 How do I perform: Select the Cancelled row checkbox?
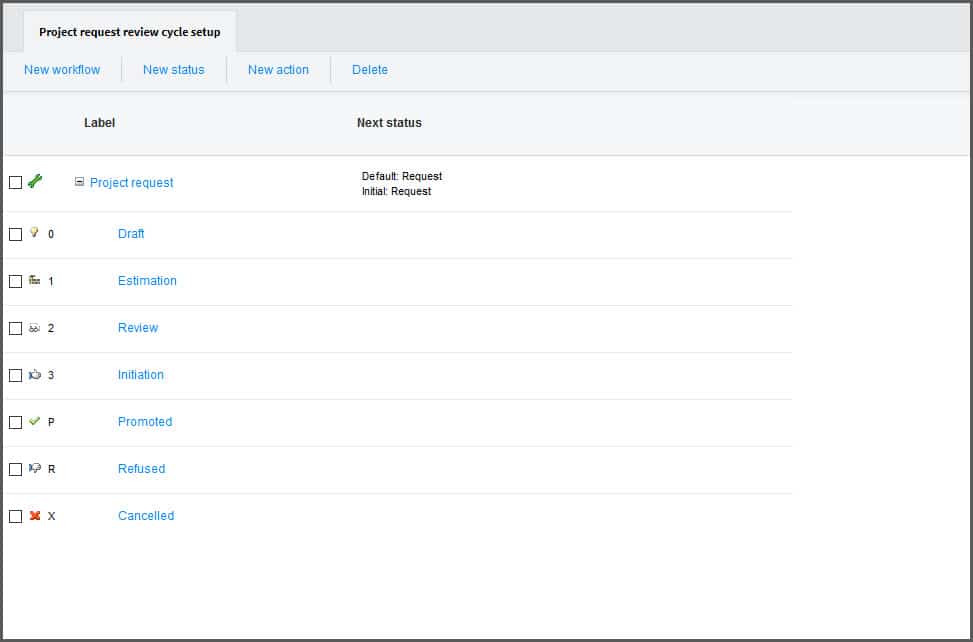[15, 516]
